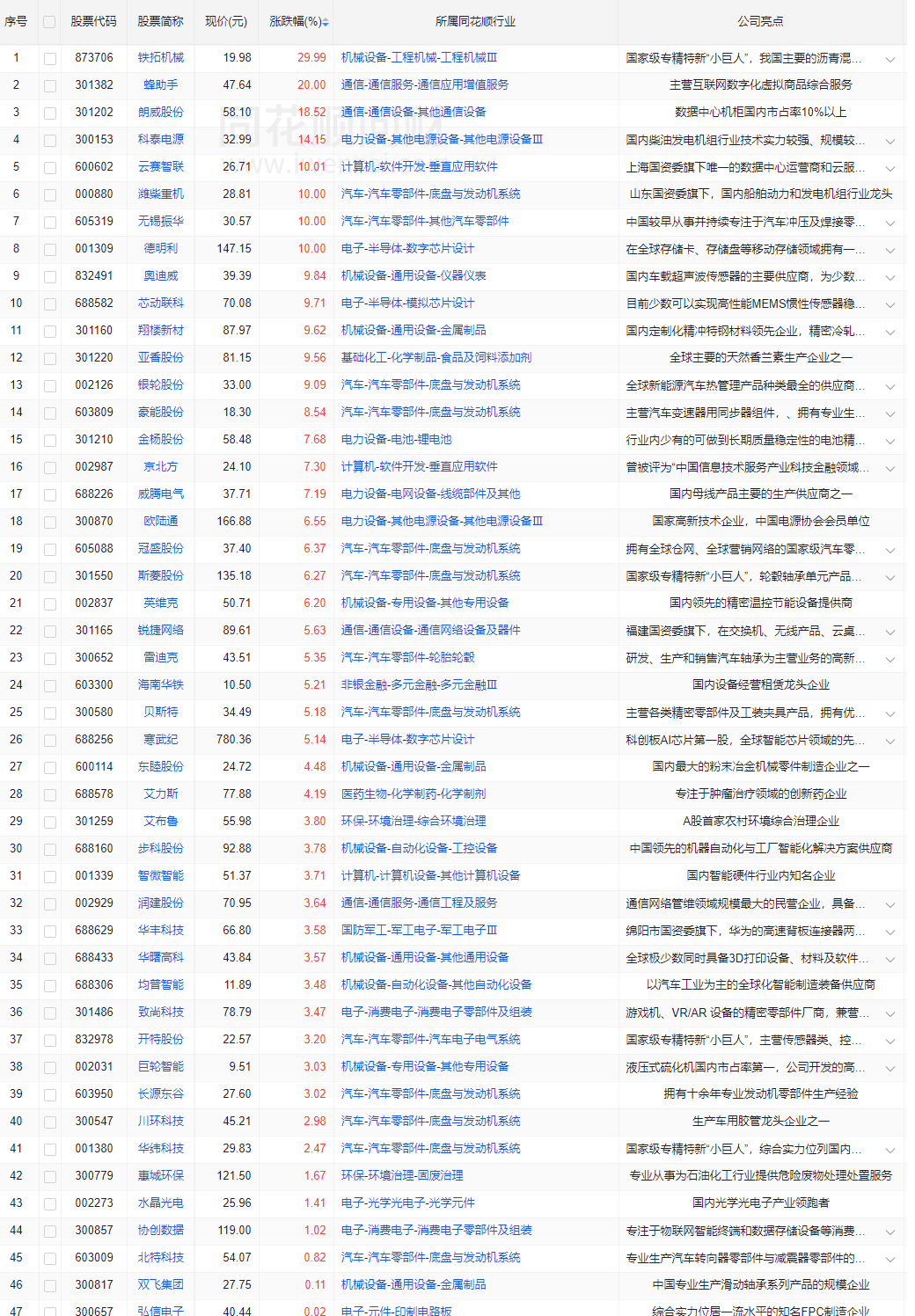Click stock code 832978
The height and width of the screenshot is (1316, 915).
pyautogui.click(x=94, y=1040)
